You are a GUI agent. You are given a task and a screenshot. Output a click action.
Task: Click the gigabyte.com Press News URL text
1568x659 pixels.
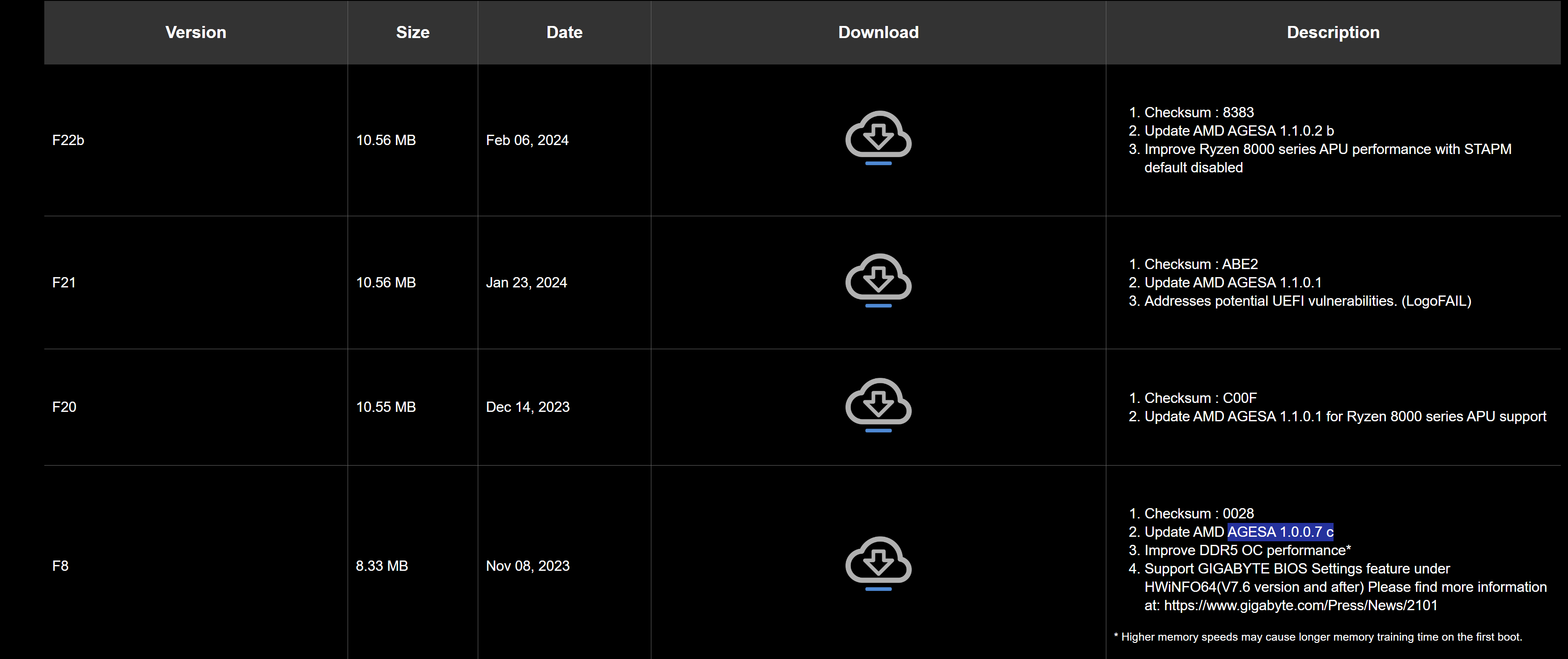click(1300, 605)
